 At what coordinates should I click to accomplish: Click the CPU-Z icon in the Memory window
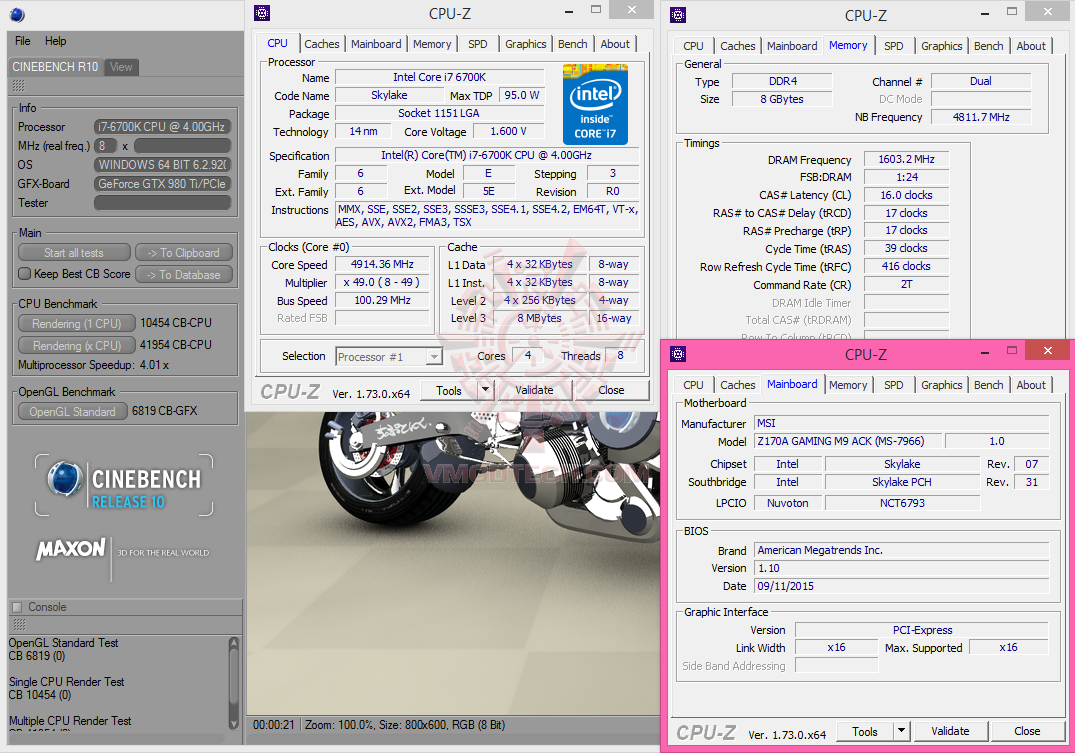678,14
